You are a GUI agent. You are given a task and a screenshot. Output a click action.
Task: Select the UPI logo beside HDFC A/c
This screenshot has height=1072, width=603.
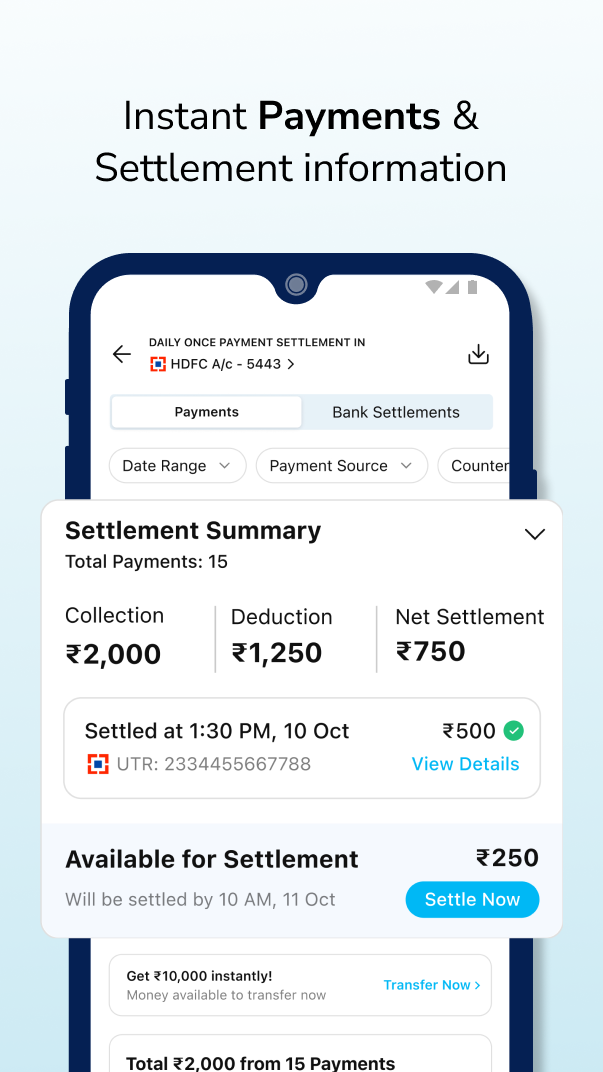tap(158, 364)
